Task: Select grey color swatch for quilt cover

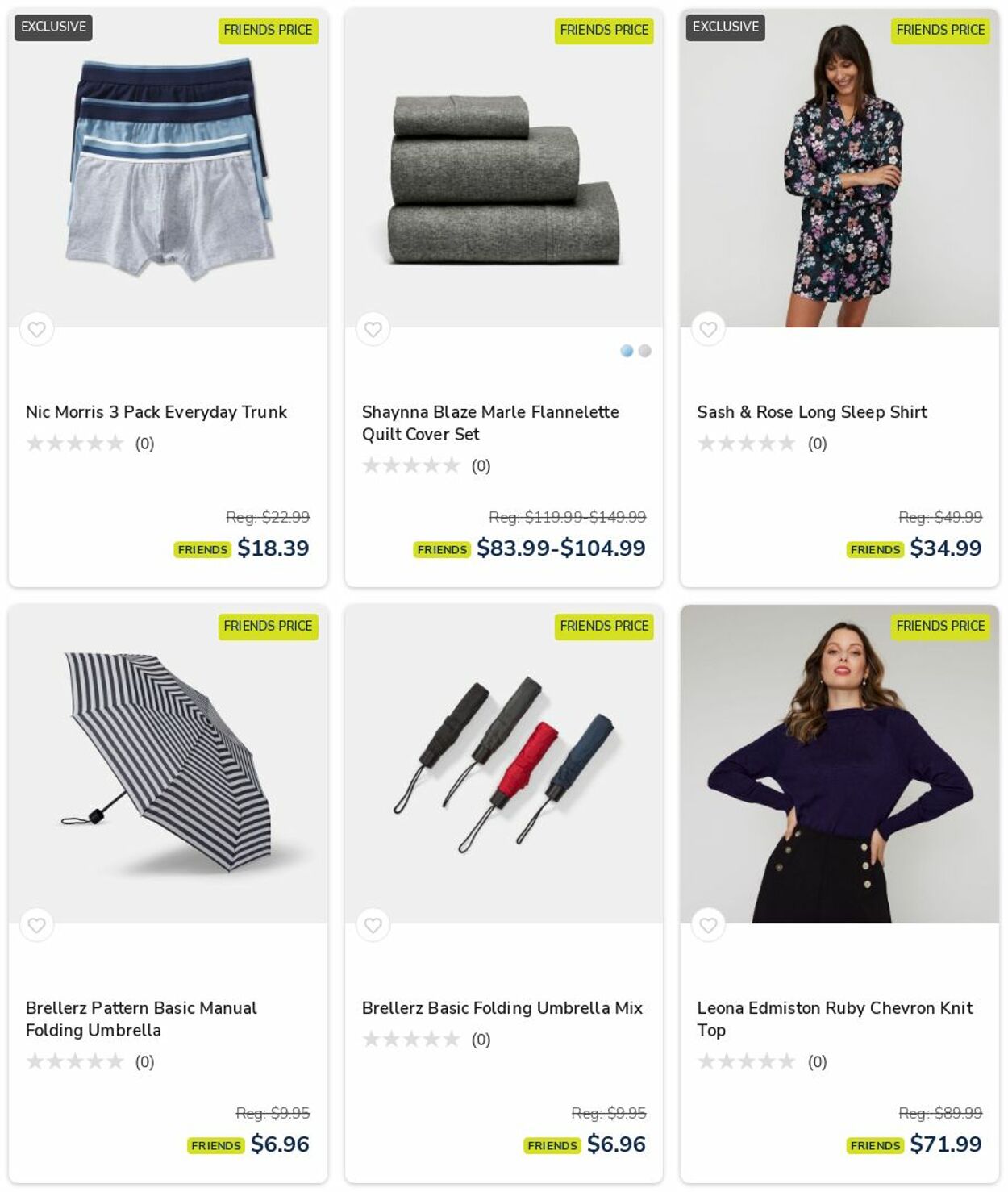Action: 644,351
